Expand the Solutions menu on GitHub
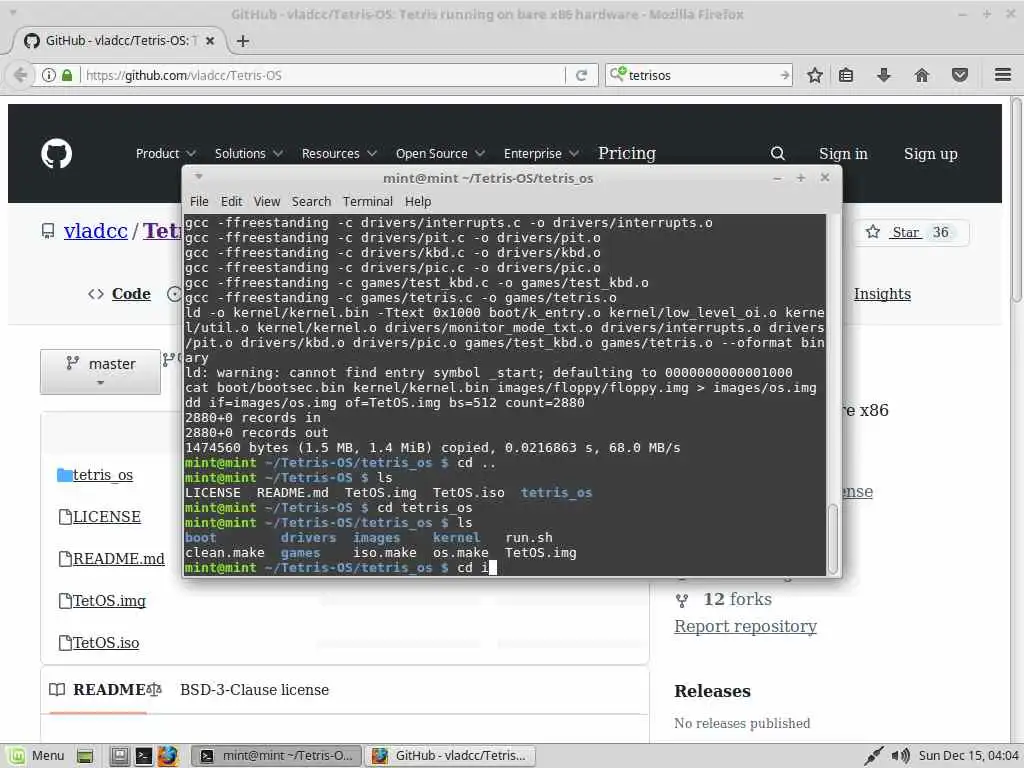 coord(249,153)
